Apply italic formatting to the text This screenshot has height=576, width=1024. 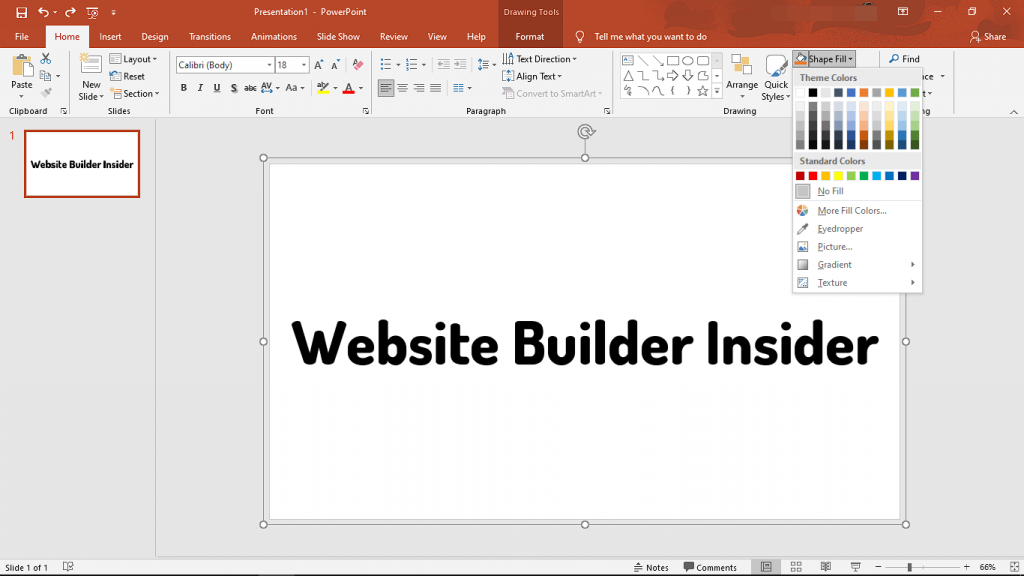pyautogui.click(x=199, y=88)
